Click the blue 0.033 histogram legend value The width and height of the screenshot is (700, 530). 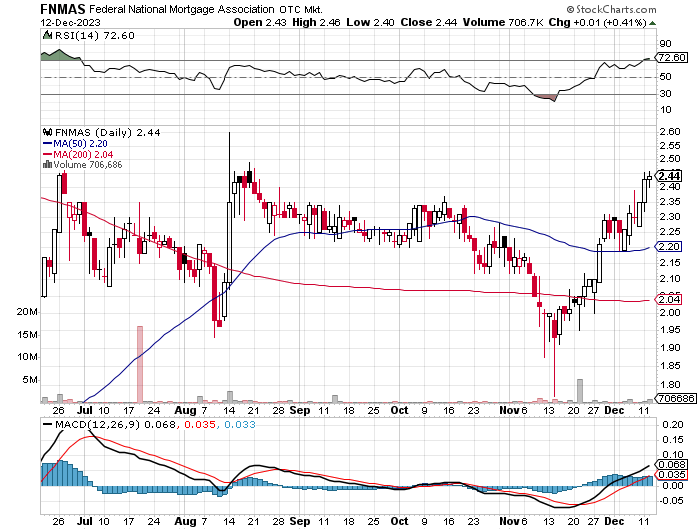point(240,425)
